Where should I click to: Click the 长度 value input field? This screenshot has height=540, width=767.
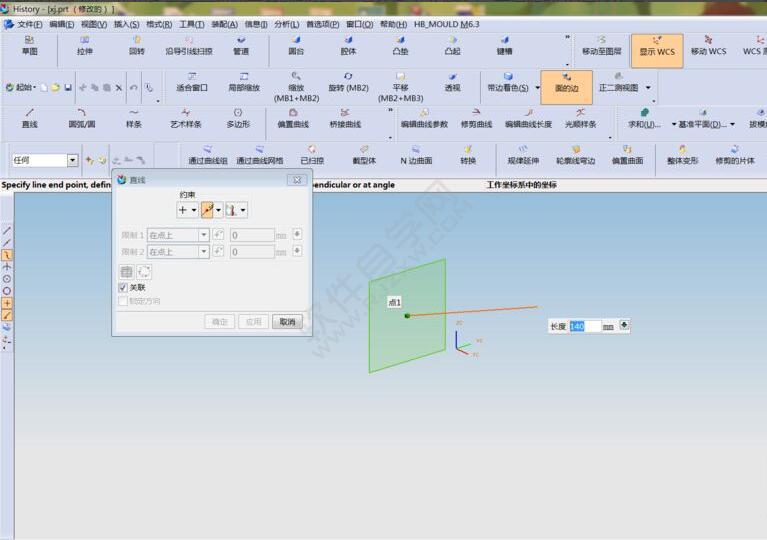tap(585, 326)
